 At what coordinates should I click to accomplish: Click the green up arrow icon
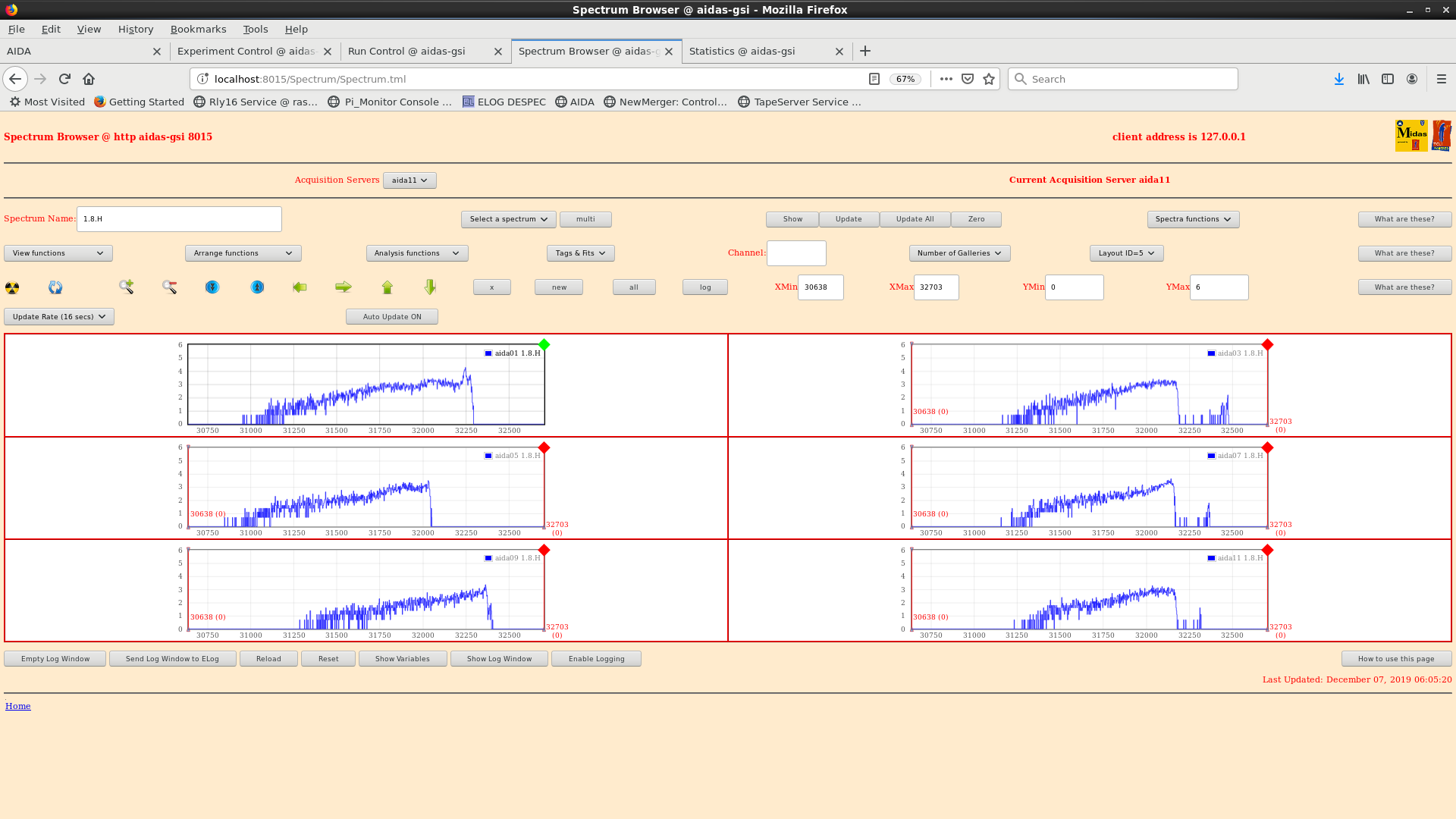coord(388,287)
